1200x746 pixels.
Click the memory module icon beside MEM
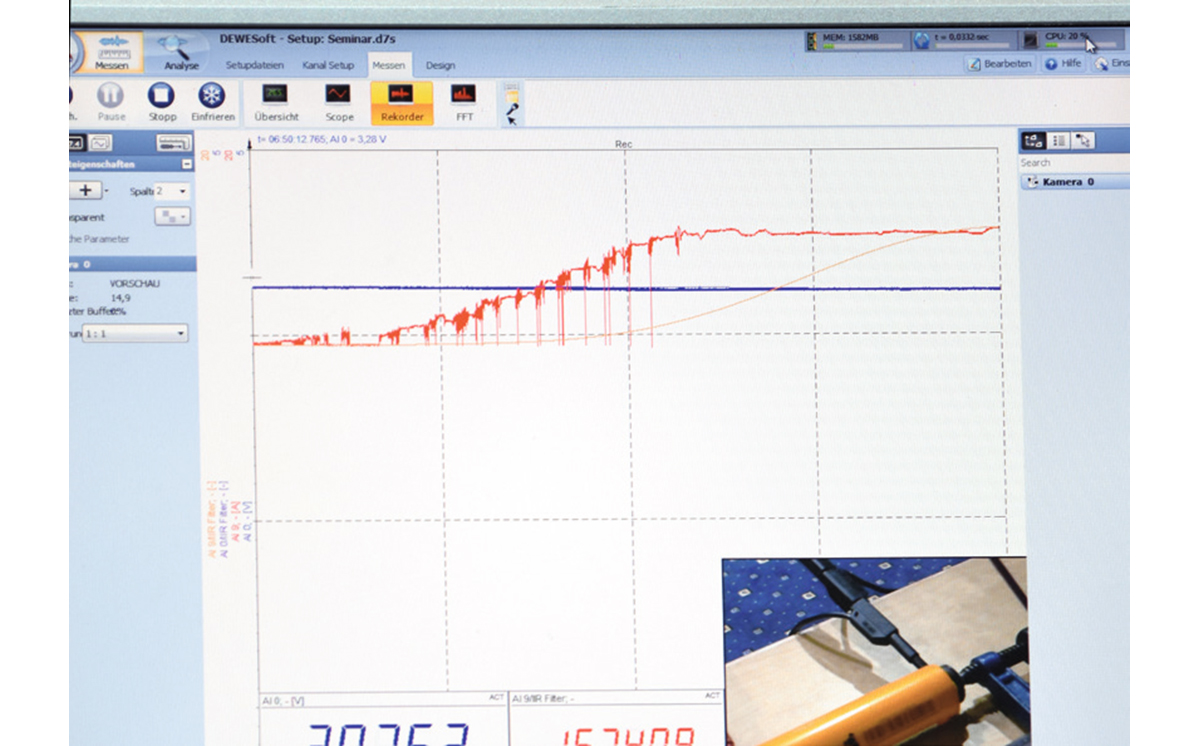coord(811,40)
